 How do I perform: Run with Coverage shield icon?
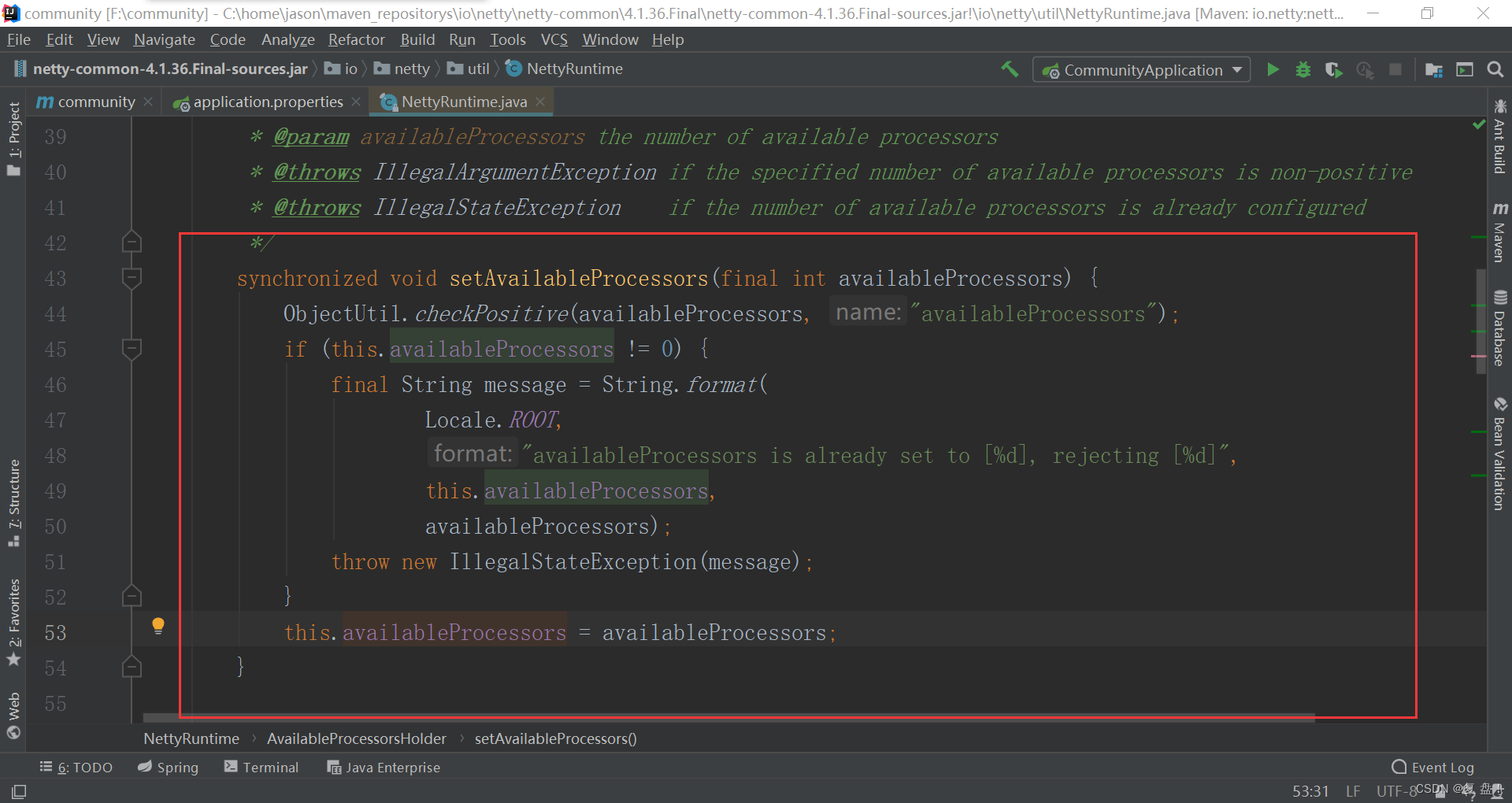pyautogui.click(x=1333, y=70)
